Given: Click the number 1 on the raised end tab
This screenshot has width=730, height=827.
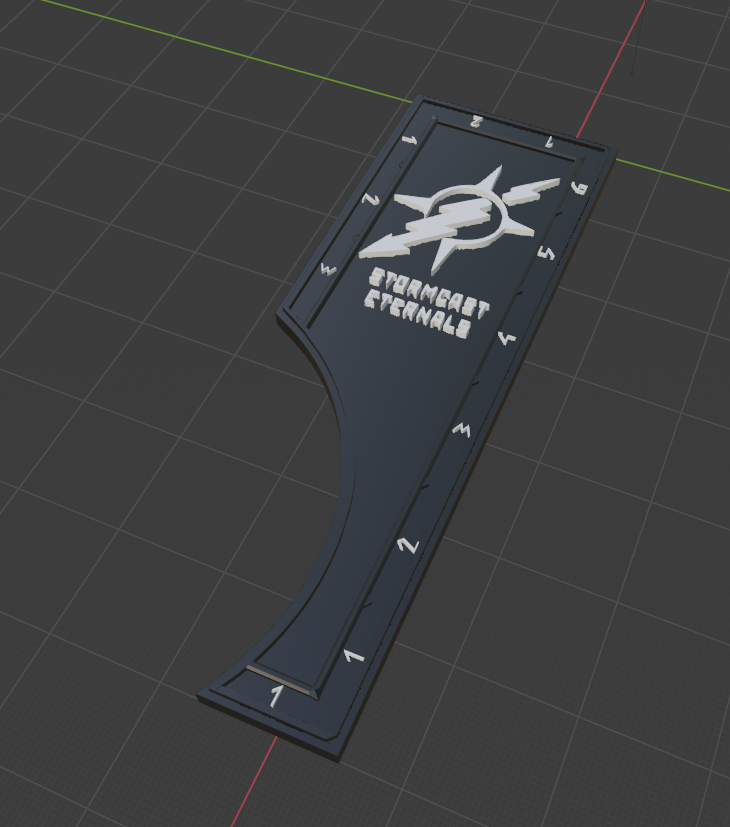Looking at the screenshot, I should click(x=275, y=696).
